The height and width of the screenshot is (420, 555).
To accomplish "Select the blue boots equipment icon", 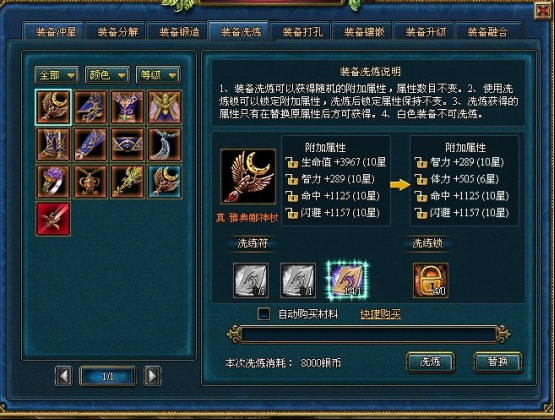I will click(x=53, y=144).
